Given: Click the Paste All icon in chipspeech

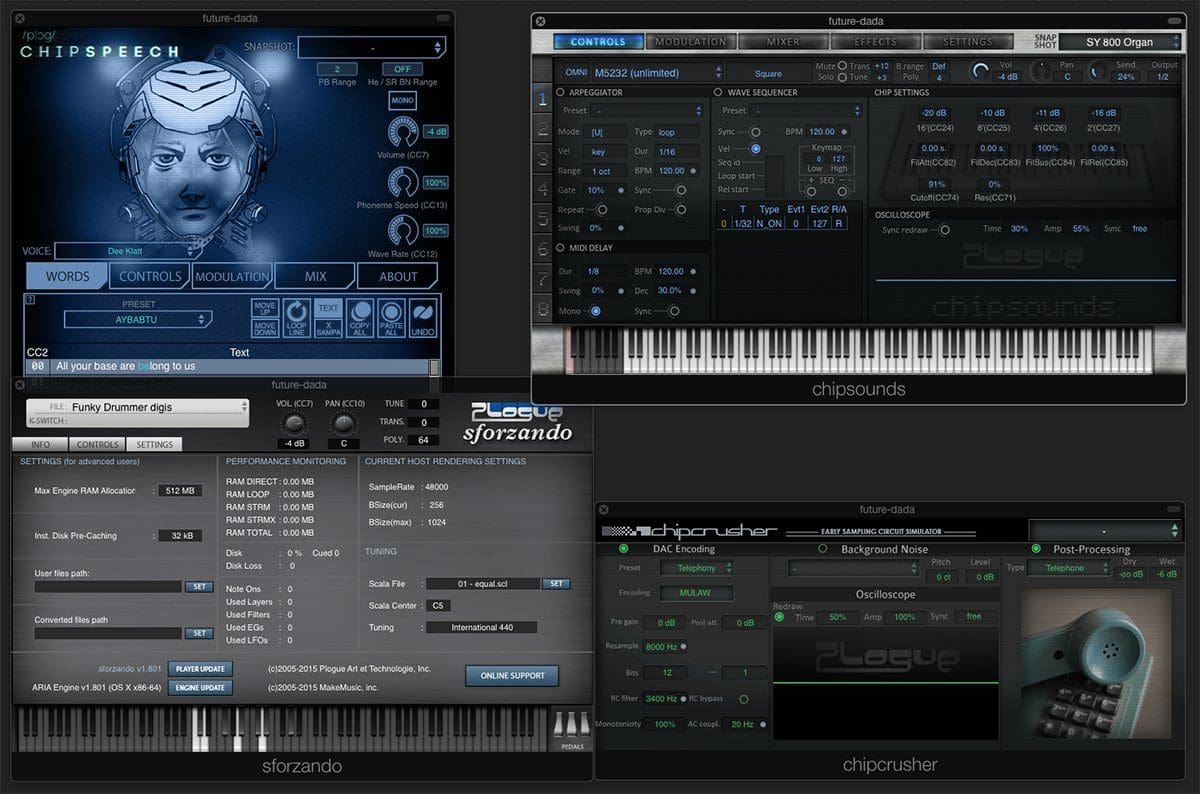Looking at the screenshot, I should coord(392,318).
